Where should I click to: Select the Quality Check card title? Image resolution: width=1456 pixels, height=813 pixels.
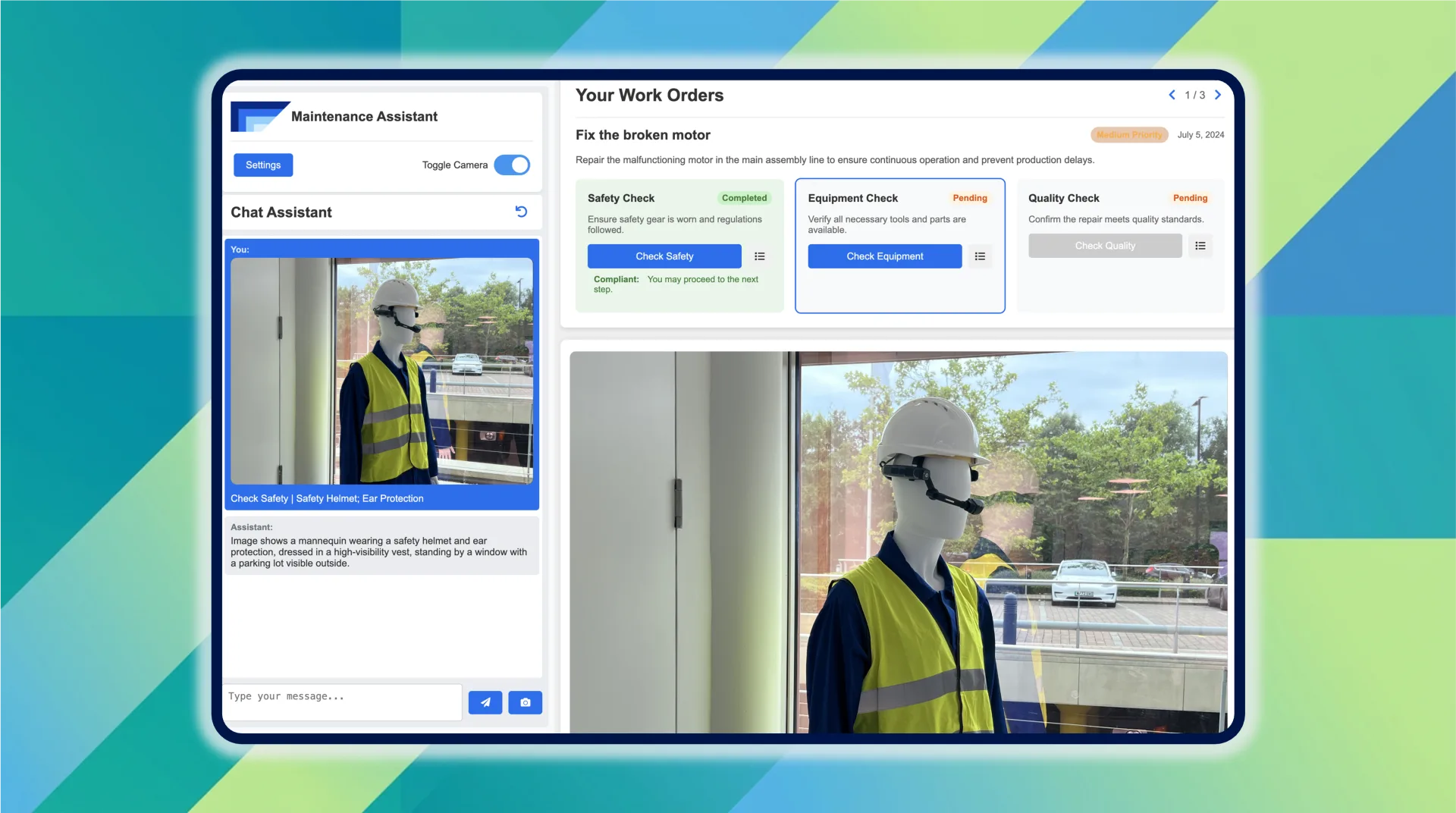tap(1063, 198)
